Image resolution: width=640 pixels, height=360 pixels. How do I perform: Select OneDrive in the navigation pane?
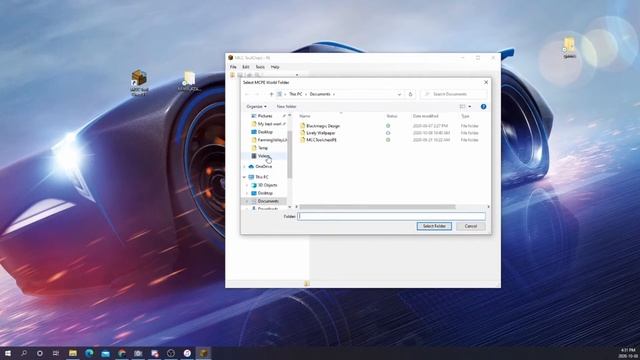click(x=263, y=167)
